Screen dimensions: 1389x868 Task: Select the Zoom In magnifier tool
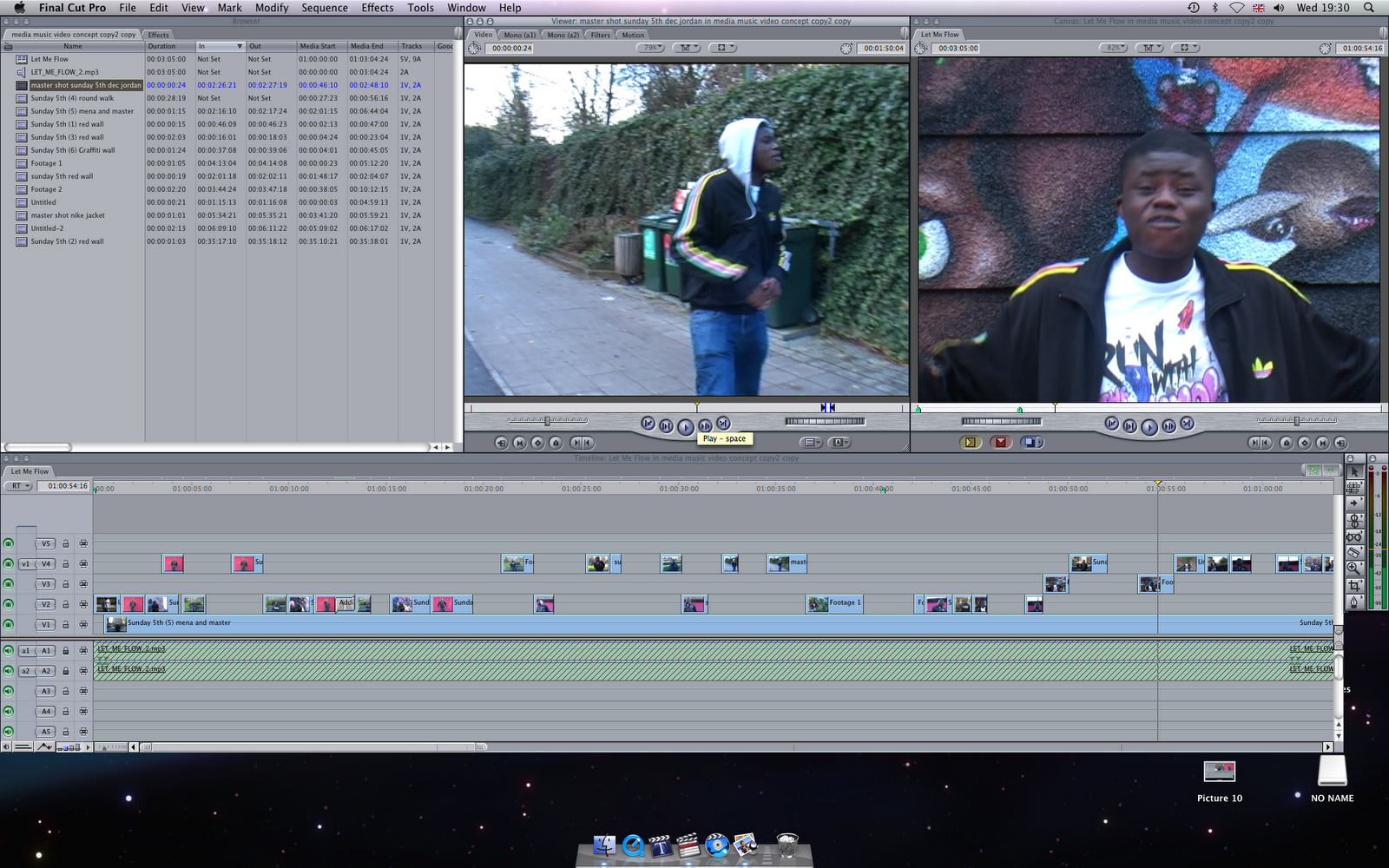(1354, 569)
